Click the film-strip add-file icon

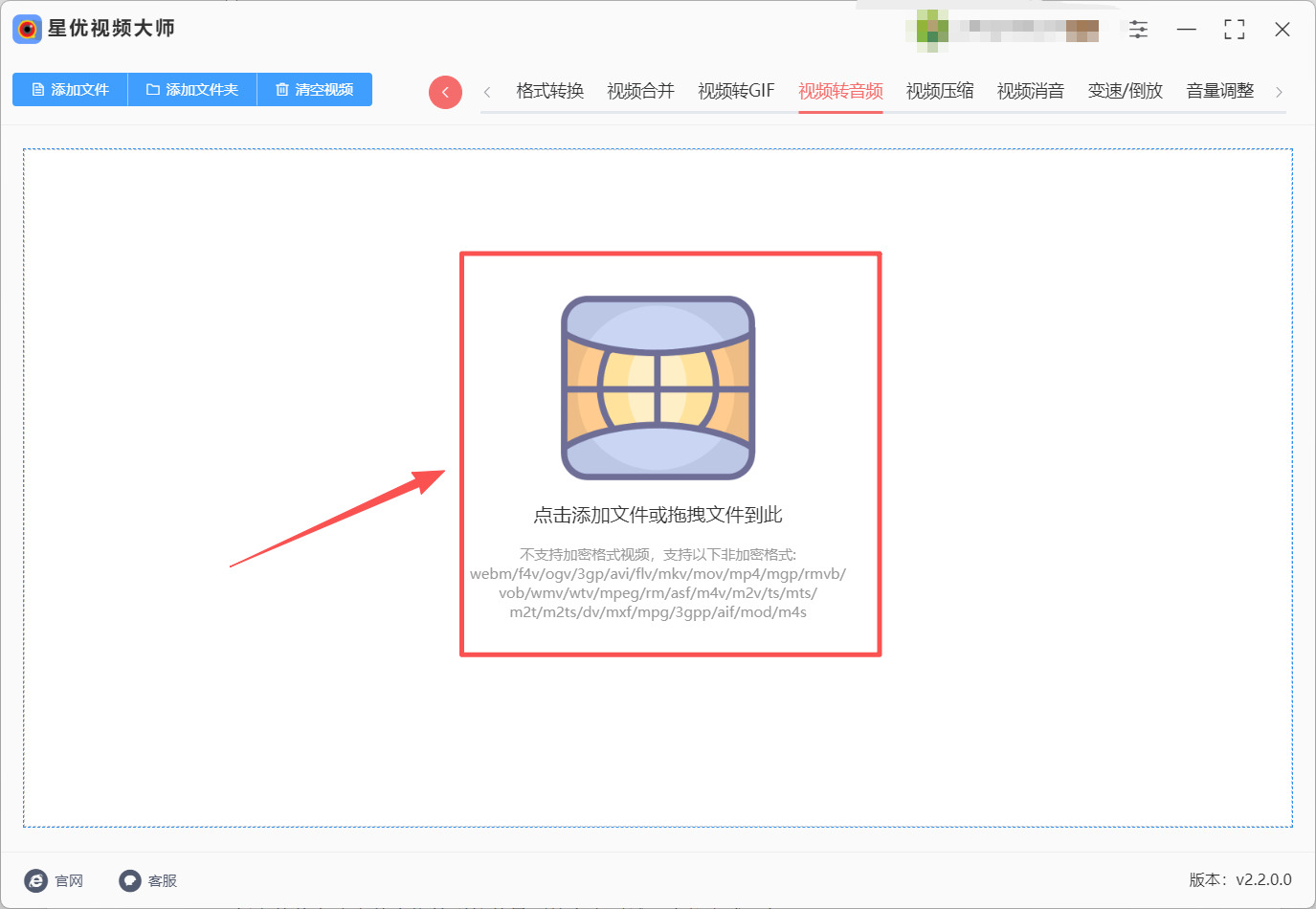[x=658, y=388]
